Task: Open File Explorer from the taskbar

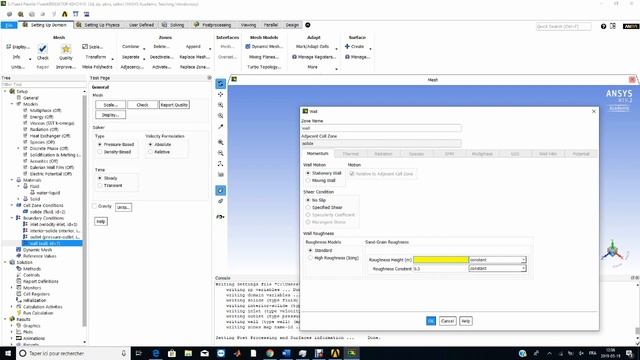Action: pos(188,353)
